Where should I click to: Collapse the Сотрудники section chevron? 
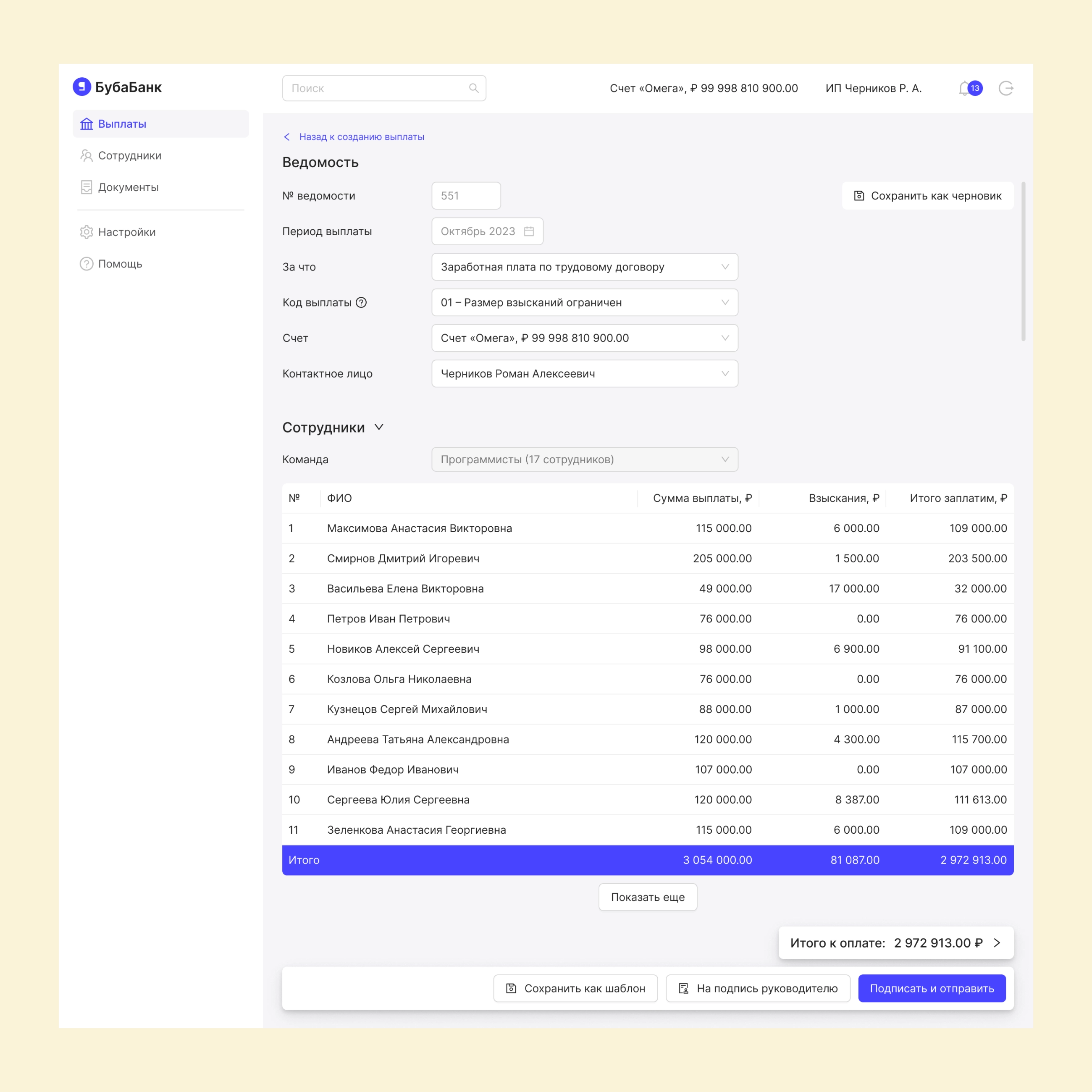click(379, 427)
